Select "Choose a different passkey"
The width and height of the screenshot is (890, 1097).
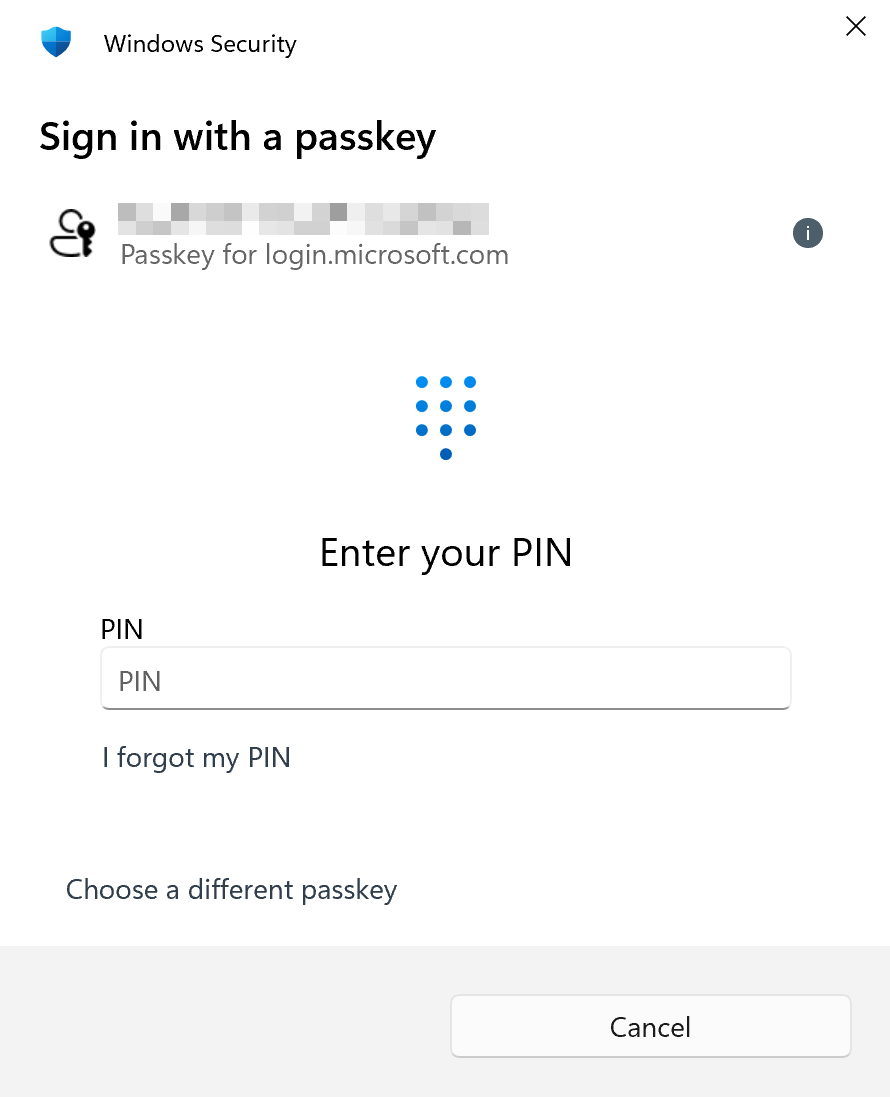pyautogui.click(x=231, y=890)
